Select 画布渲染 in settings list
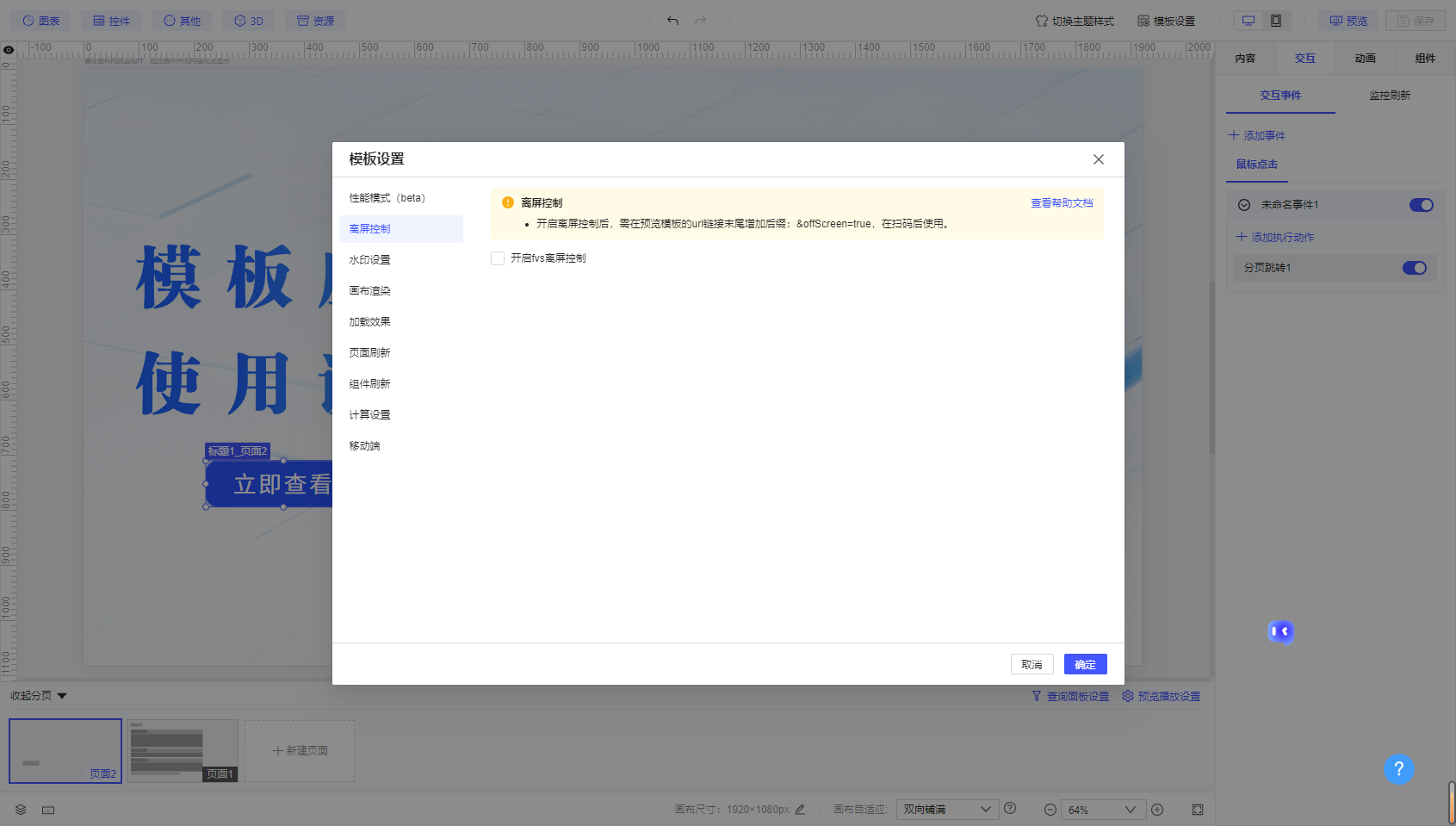Screen dimensions: 1456x826 coord(401,291)
